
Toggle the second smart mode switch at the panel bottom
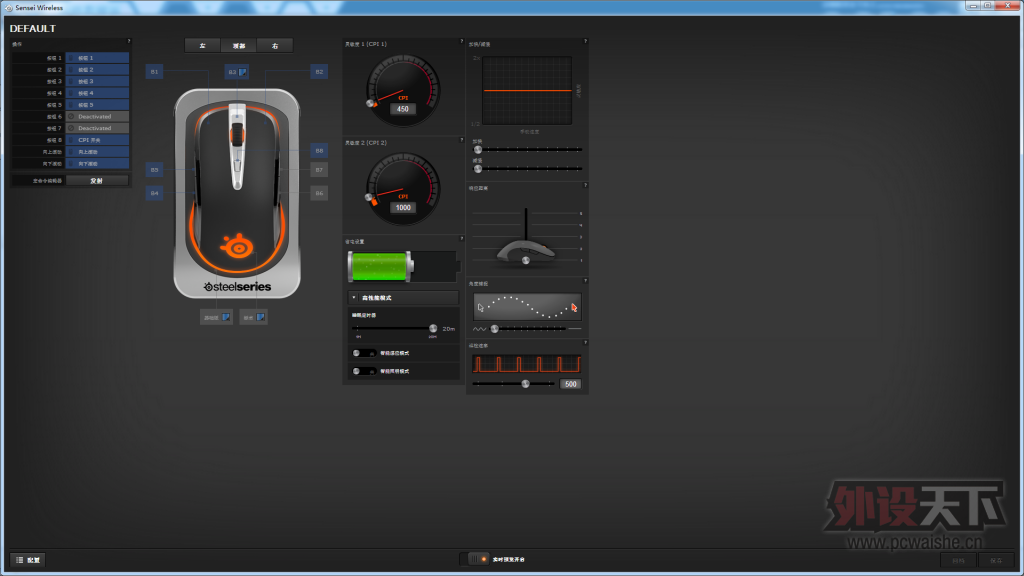tap(363, 372)
